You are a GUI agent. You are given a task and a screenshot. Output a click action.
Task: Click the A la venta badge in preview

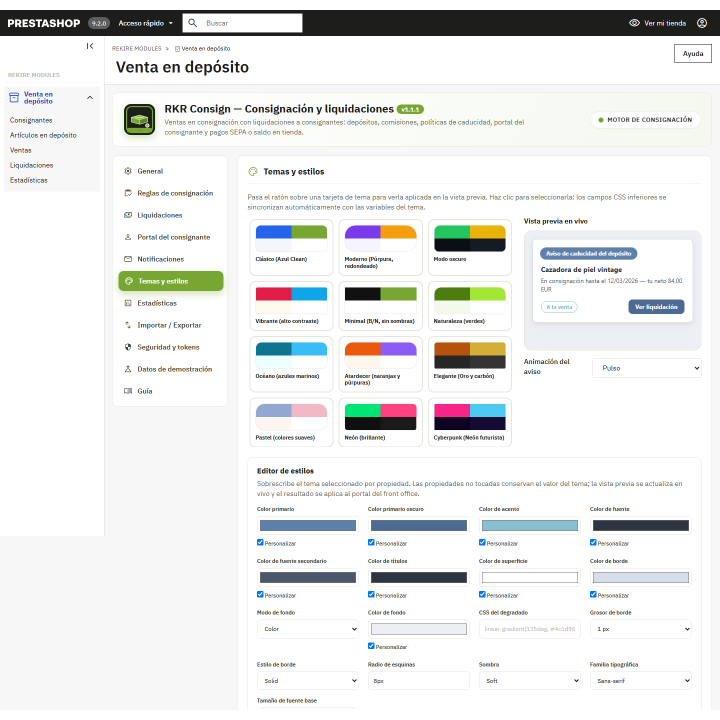point(559,307)
